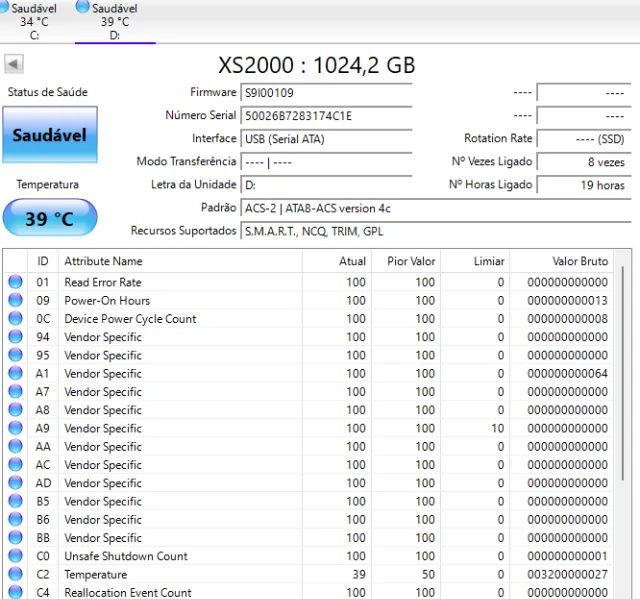Screen dimensions: 640x599
Task: Select the Read Error Rate attribute name
Action: pyautogui.click(x=103, y=282)
